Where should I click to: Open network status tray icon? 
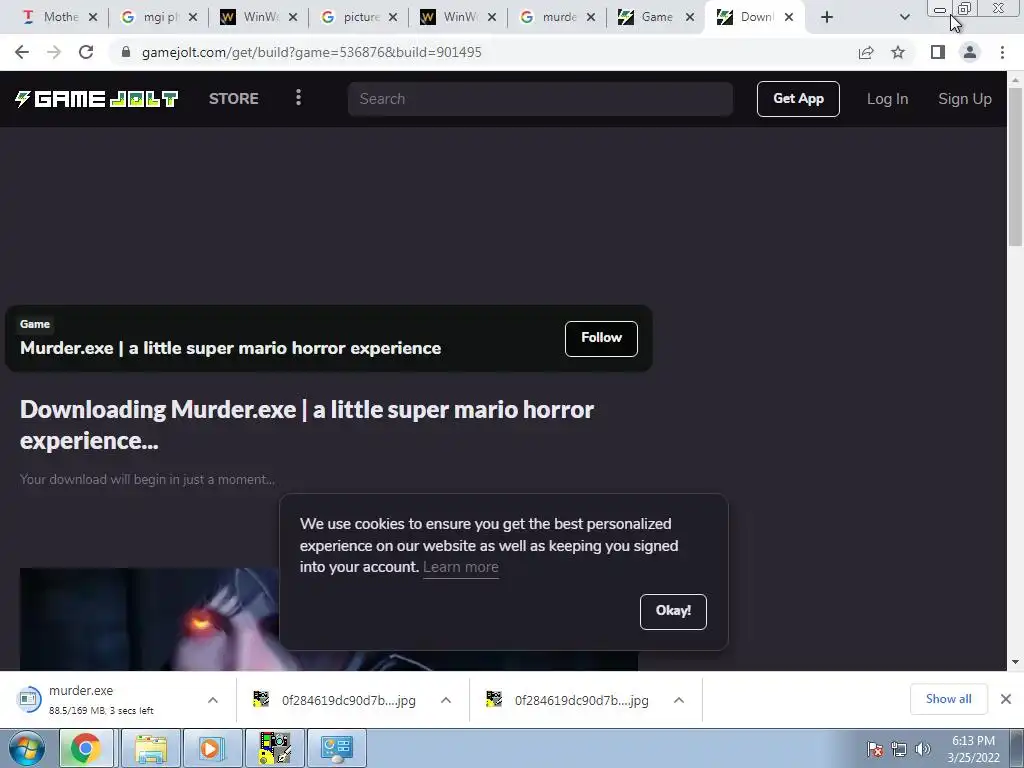[x=899, y=749]
